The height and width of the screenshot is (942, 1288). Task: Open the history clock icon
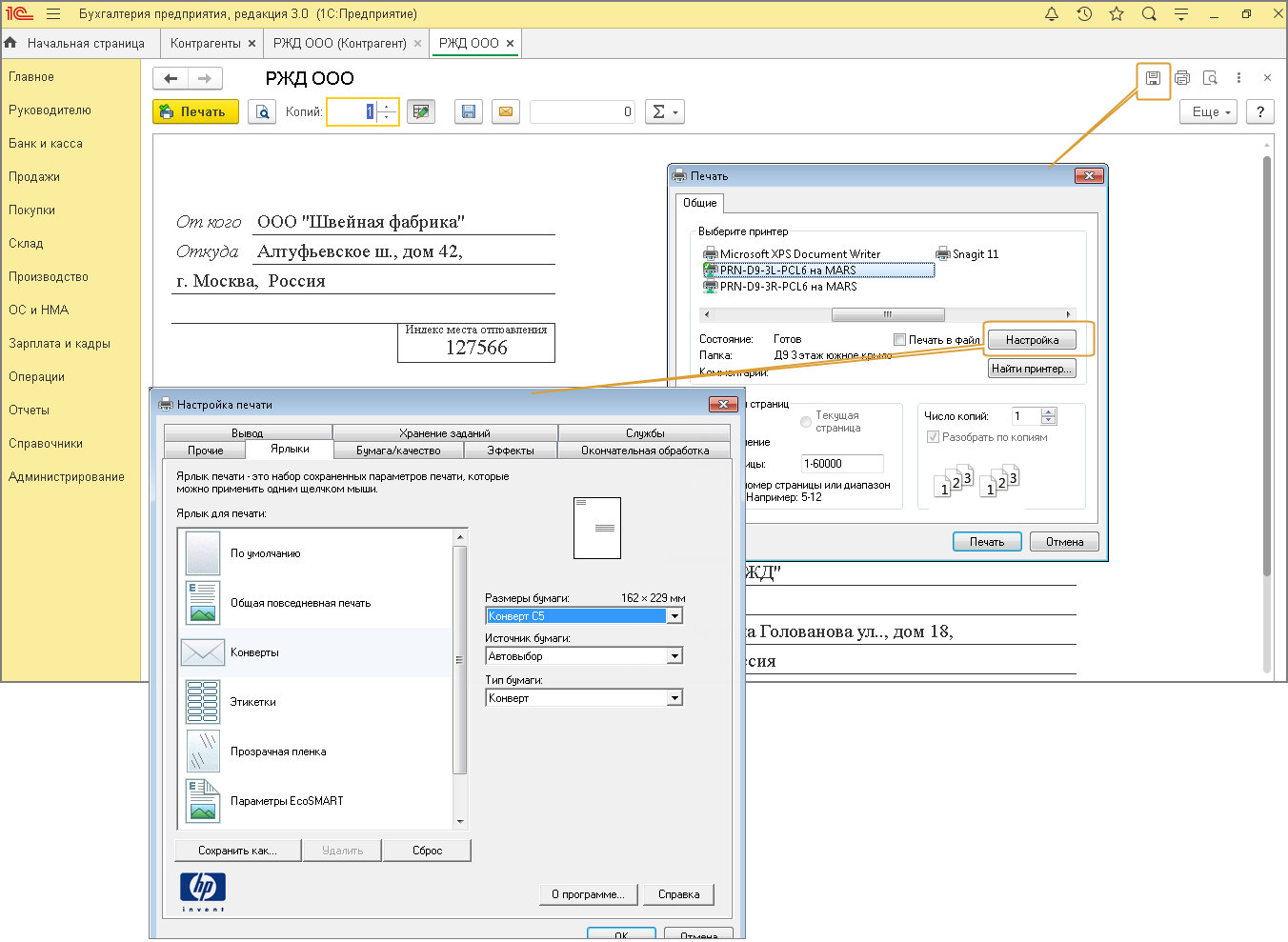coord(1084,14)
